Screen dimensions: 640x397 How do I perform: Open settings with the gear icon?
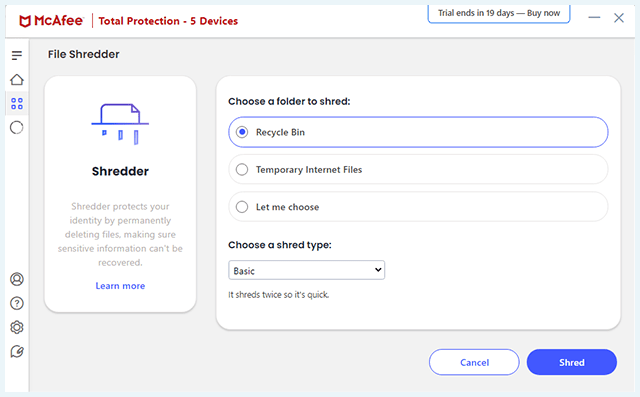(17, 327)
